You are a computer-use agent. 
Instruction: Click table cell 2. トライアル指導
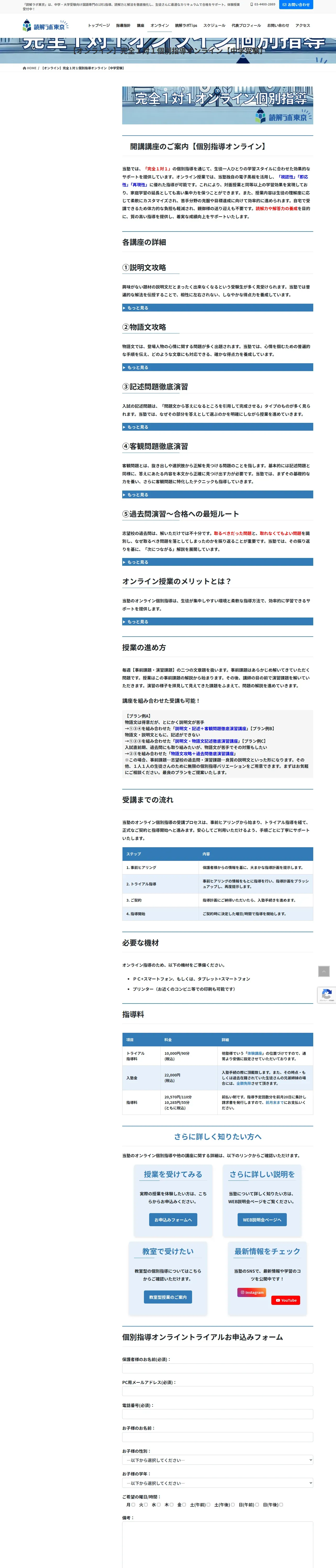[x=160, y=884]
